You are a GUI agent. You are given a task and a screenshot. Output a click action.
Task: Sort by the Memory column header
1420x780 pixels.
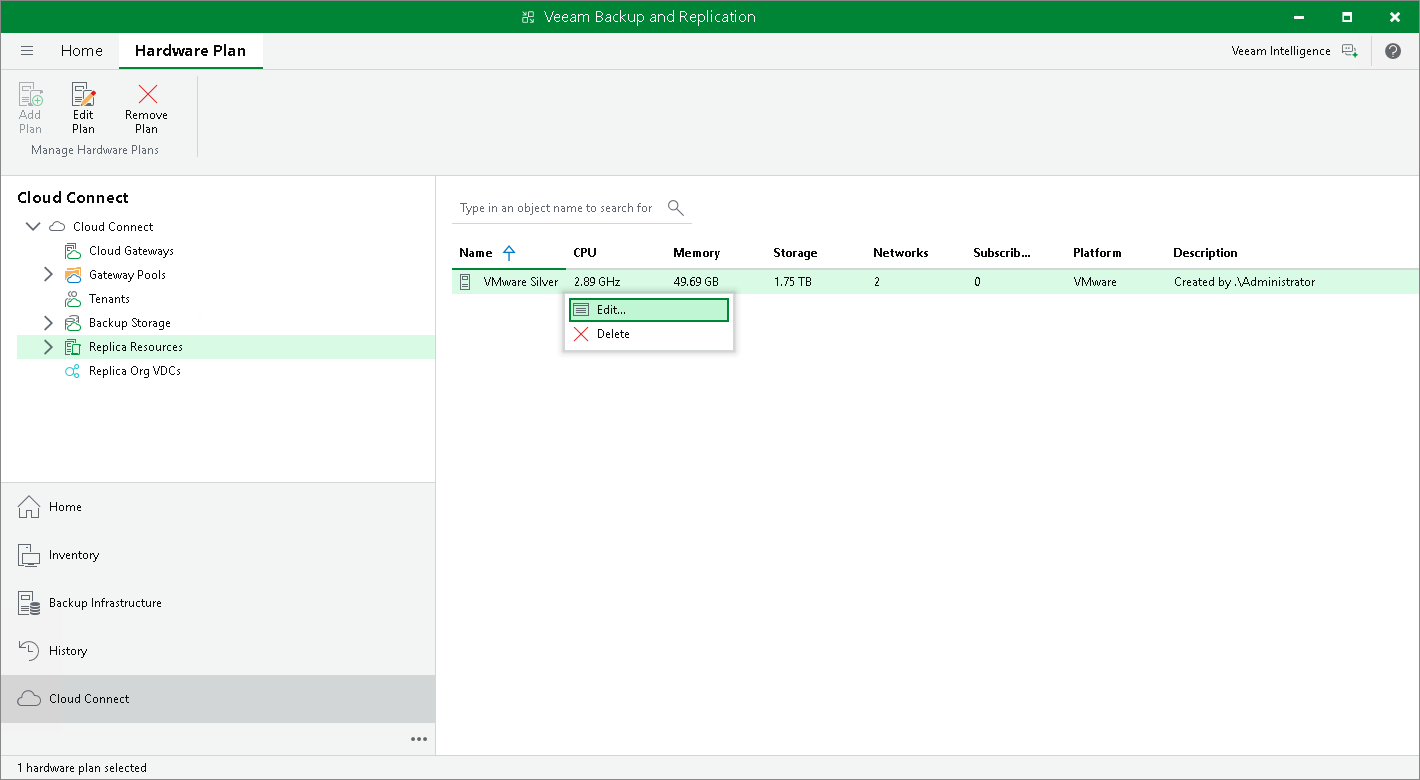point(697,253)
